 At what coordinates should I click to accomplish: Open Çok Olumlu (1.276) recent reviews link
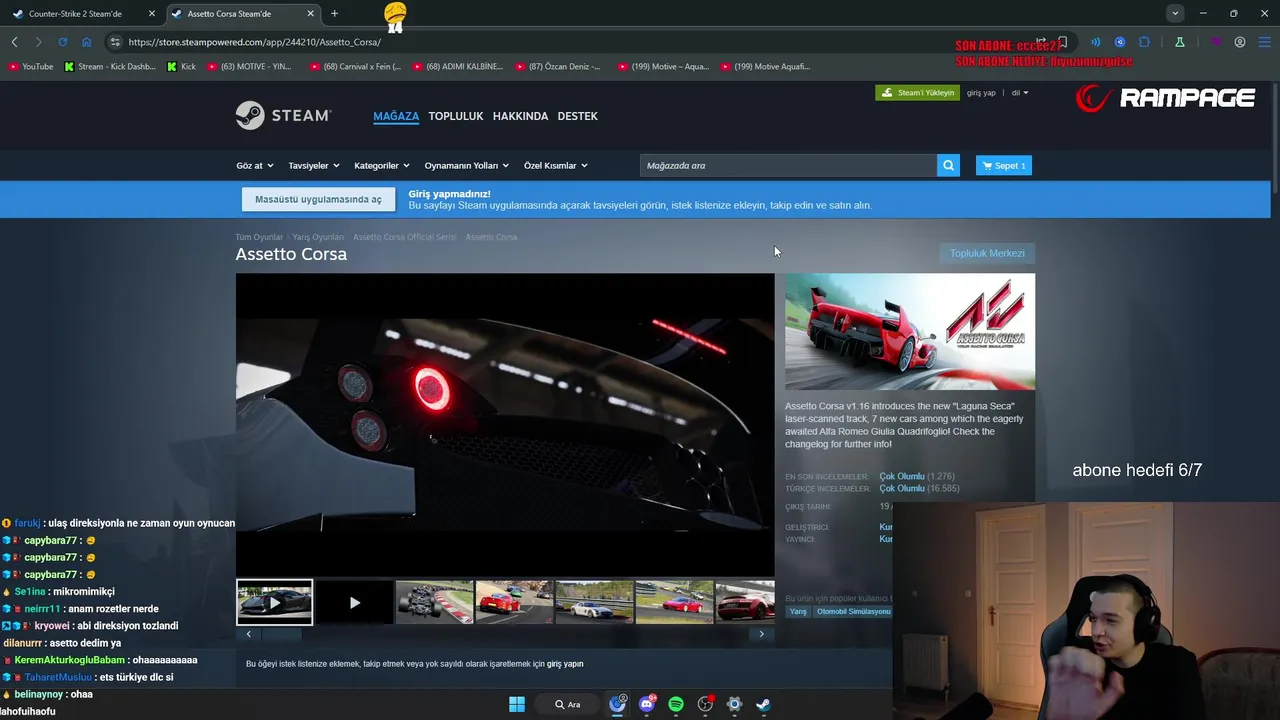[917, 476]
